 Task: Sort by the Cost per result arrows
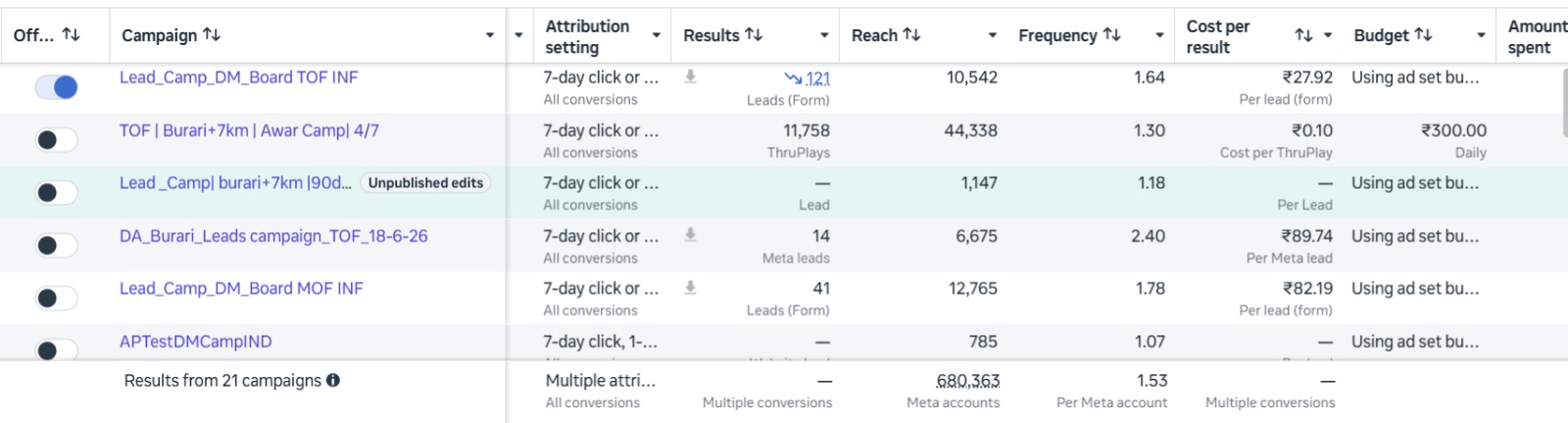[x=1303, y=35]
